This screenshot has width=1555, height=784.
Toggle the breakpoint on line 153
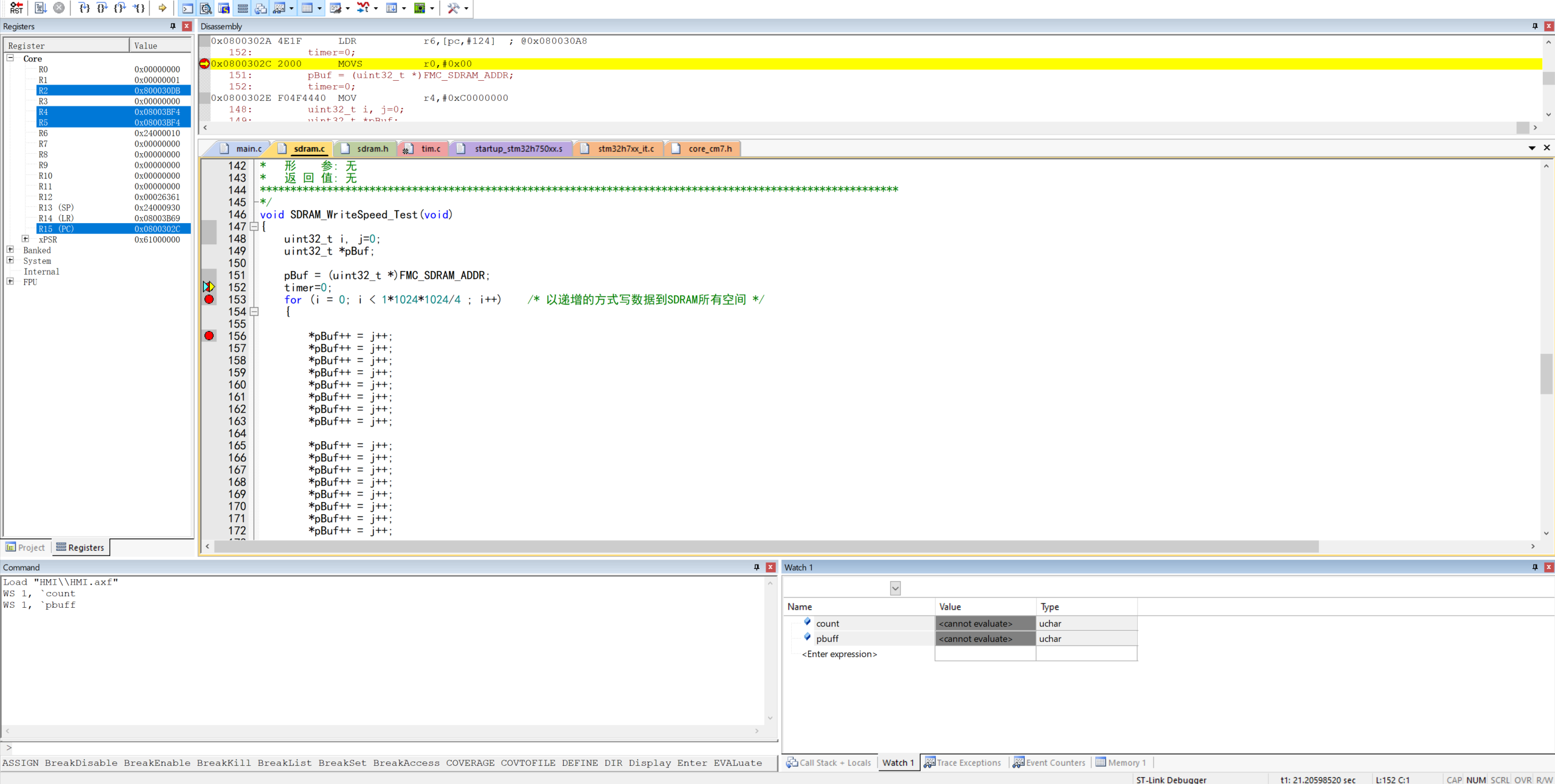[209, 299]
